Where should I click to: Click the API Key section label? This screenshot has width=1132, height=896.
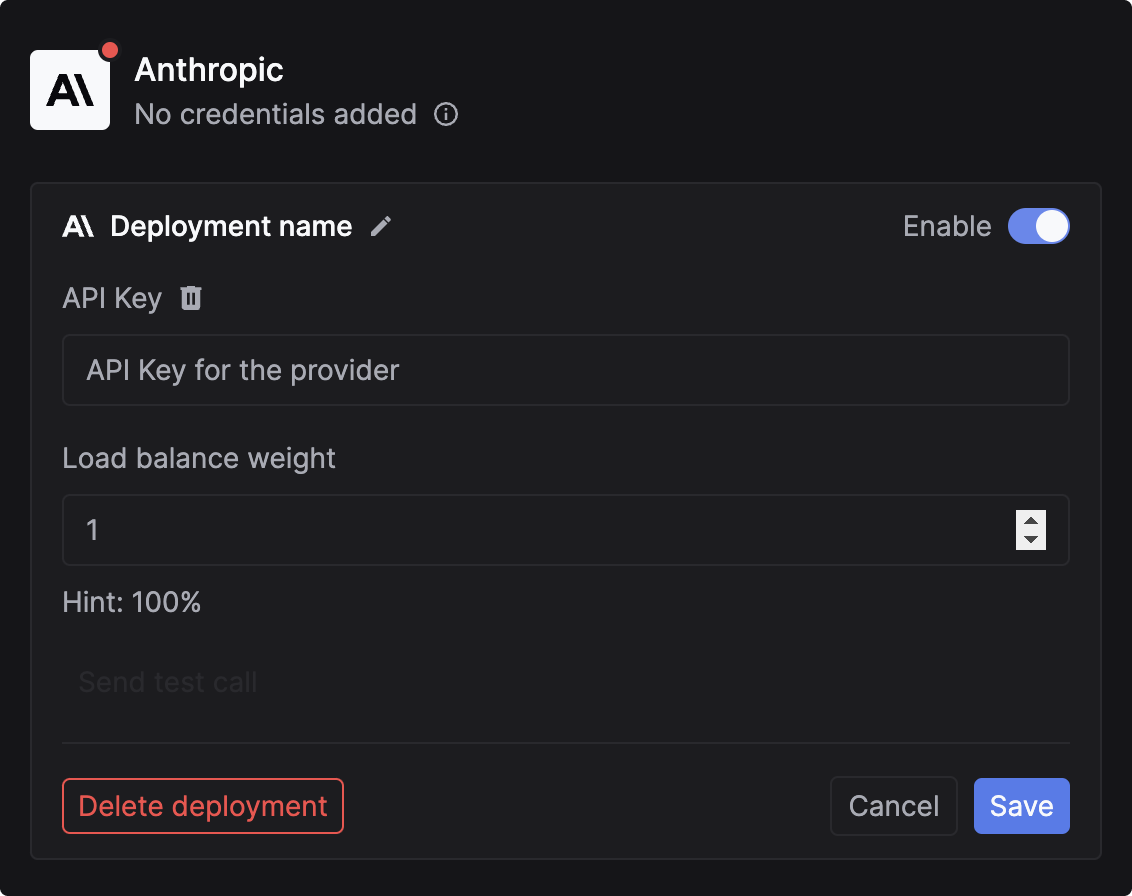(x=112, y=297)
